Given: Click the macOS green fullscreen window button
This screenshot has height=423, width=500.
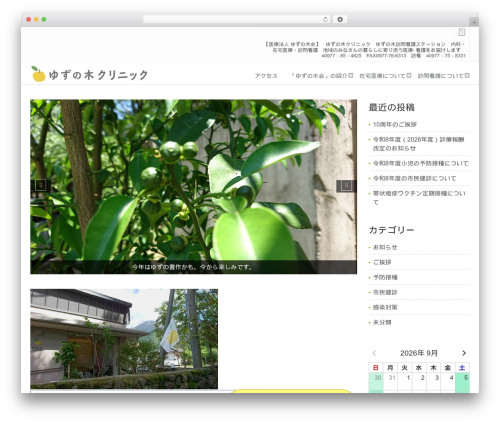Looking at the screenshot, I should coord(44,19).
